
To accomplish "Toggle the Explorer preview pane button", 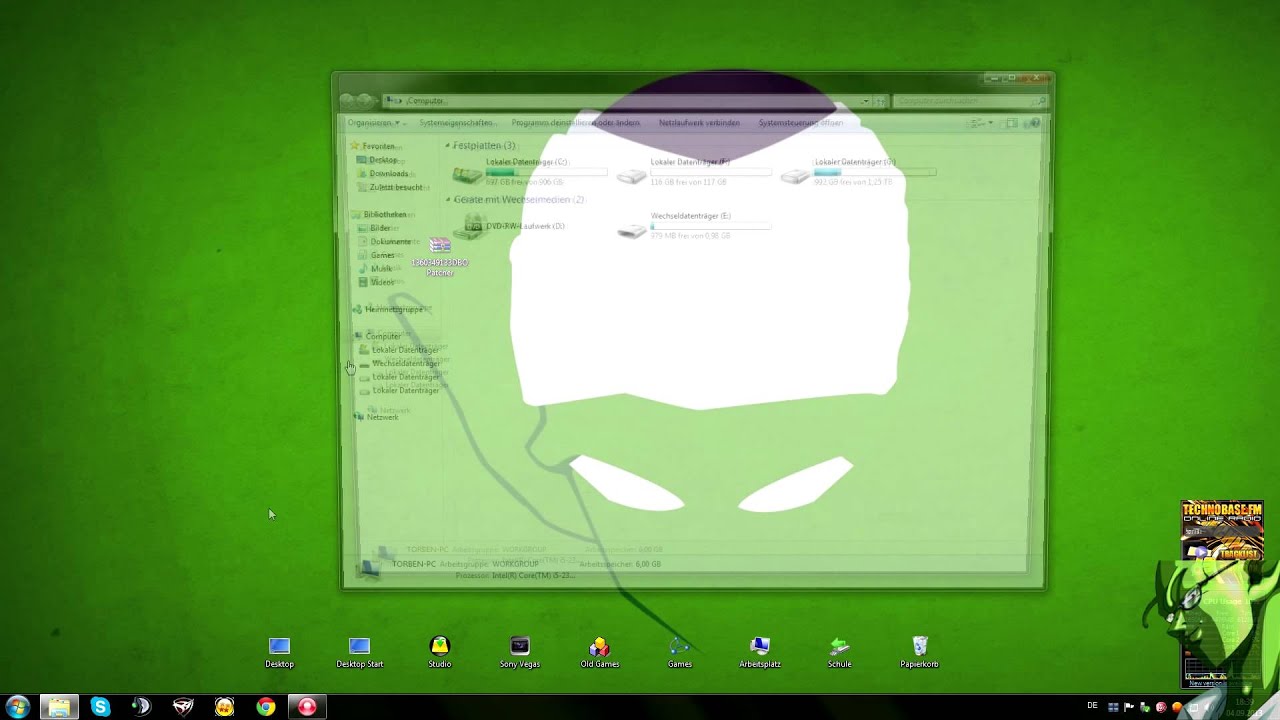I will point(1012,123).
